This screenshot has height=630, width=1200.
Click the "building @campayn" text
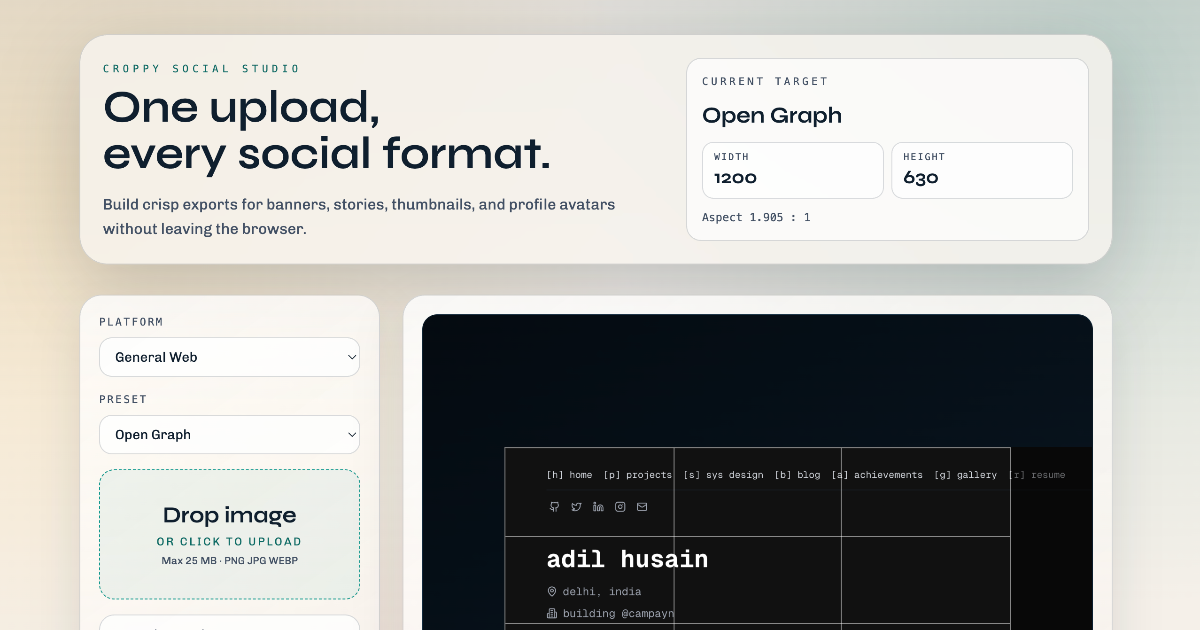point(619,613)
